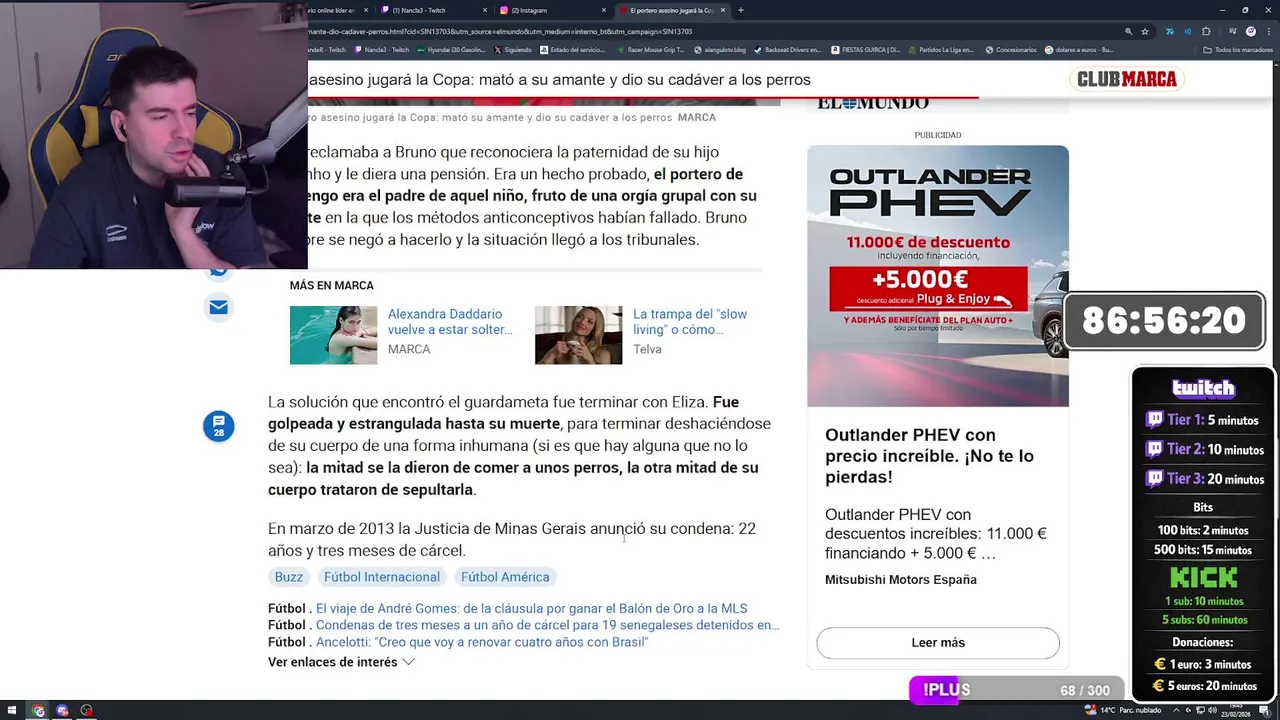Open Alexandra Daddario article thumbnail
The image size is (1280, 720).
pyautogui.click(x=333, y=335)
